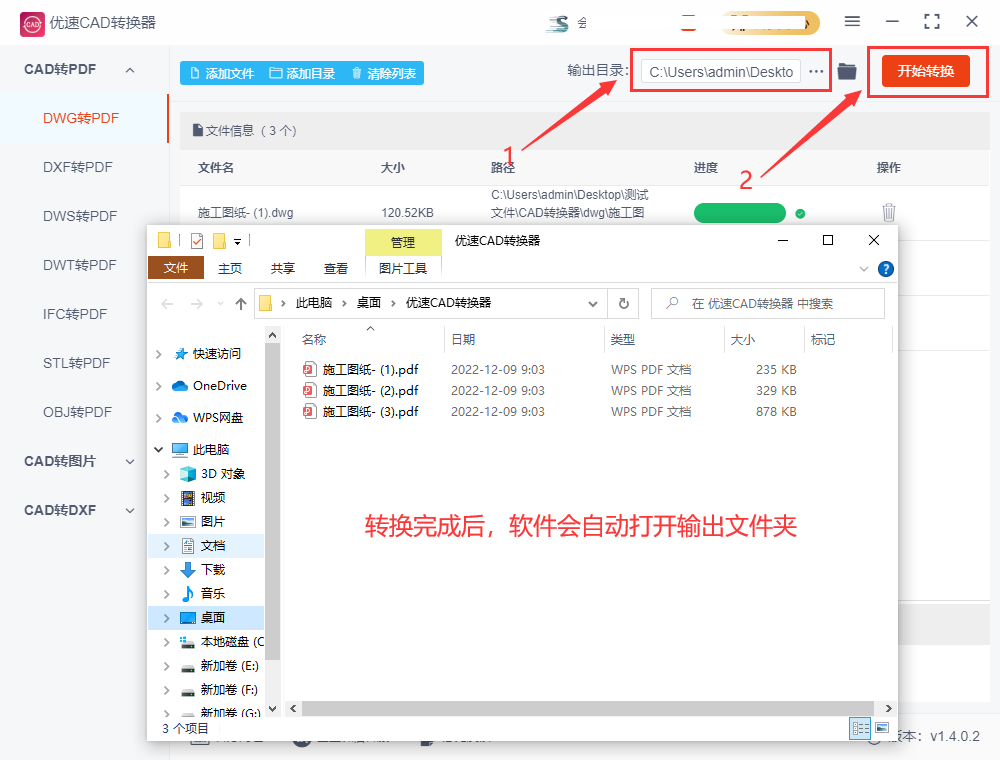Expand the Explorer ribbon chevron

(864, 269)
